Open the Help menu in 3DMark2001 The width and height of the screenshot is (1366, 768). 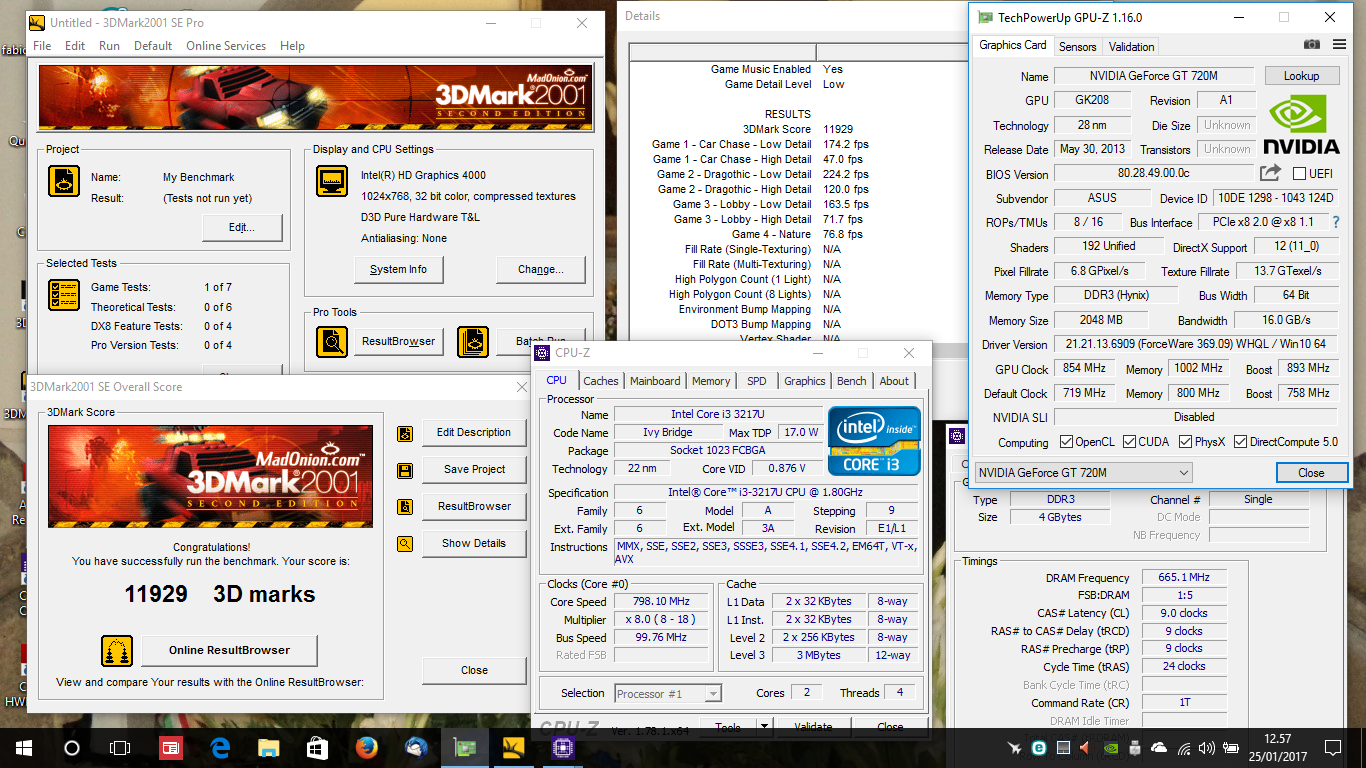pyautogui.click(x=292, y=46)
